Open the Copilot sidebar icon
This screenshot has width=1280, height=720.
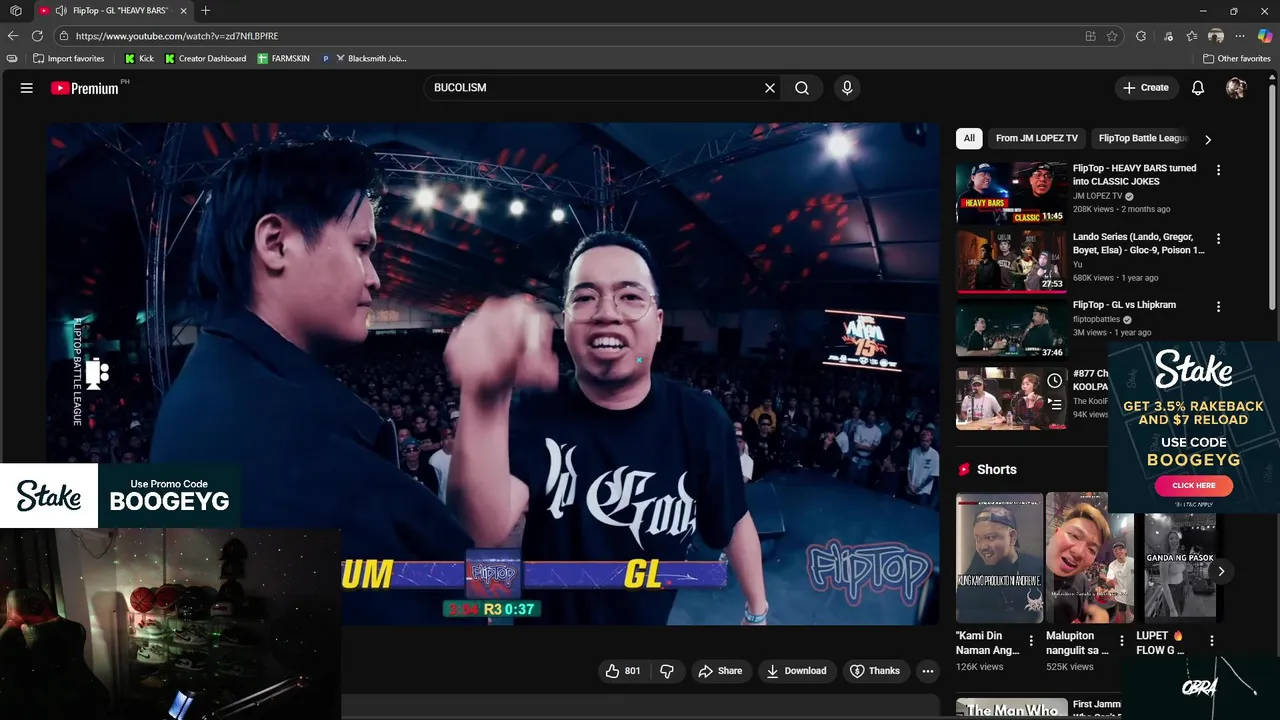[x=1265, y=36]
